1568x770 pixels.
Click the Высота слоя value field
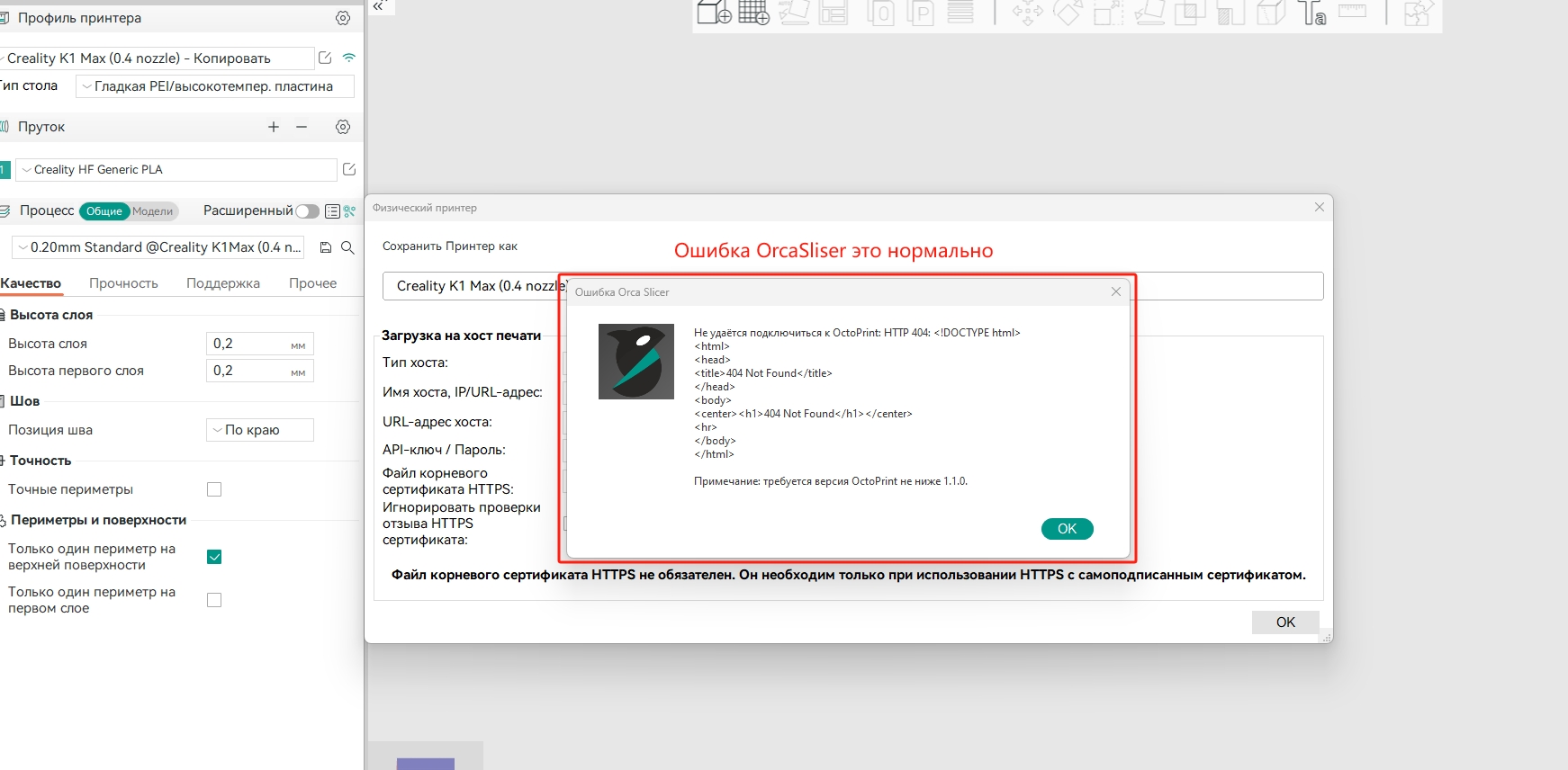pyautogui.click(x=260, y=344)
